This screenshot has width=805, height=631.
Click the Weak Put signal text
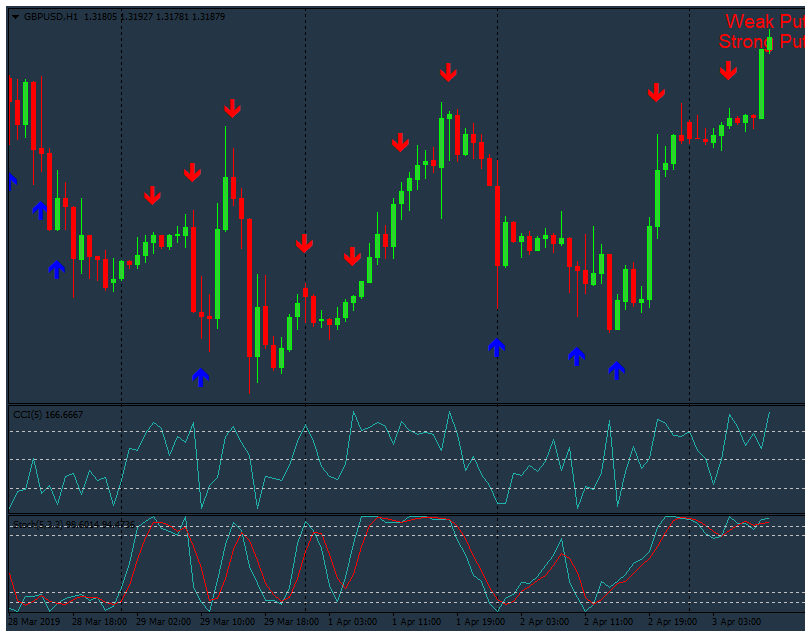pos(764,21)
